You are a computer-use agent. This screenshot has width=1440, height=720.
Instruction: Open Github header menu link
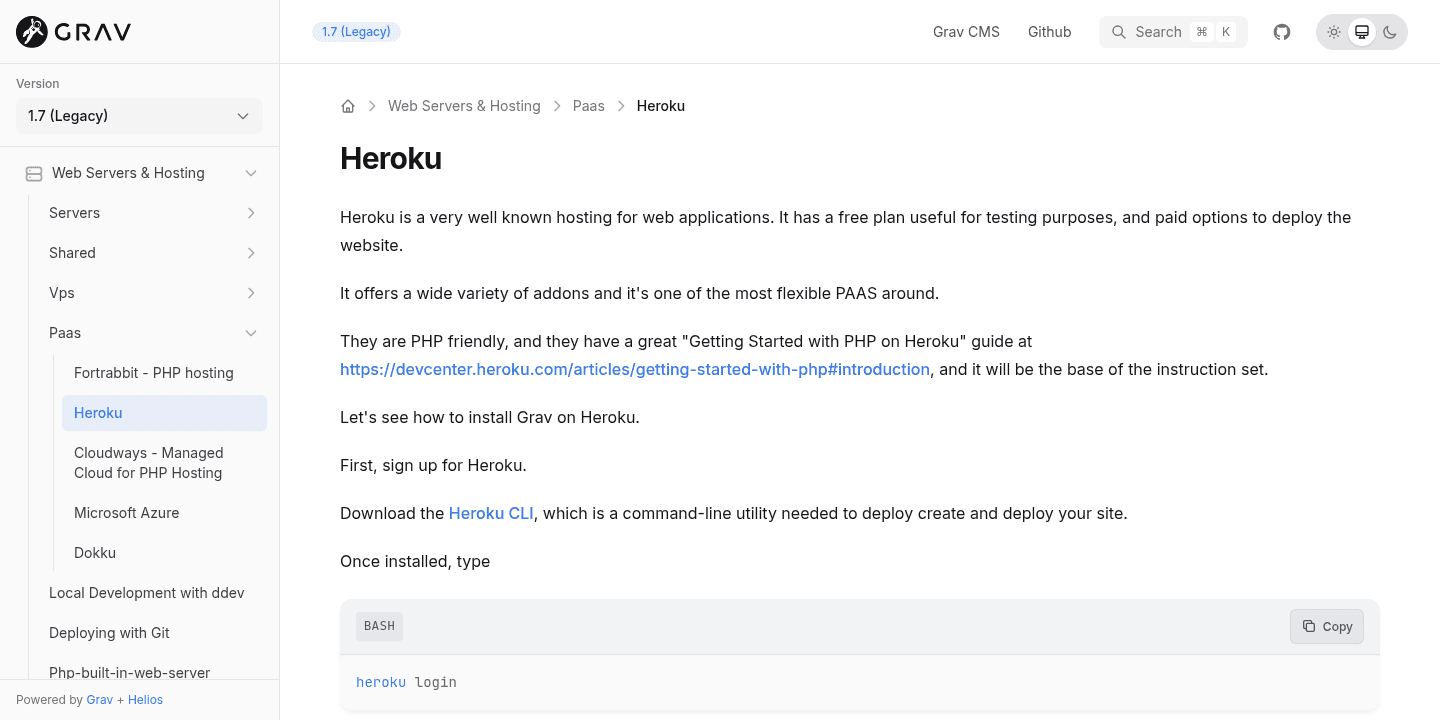coord(1049,32)
